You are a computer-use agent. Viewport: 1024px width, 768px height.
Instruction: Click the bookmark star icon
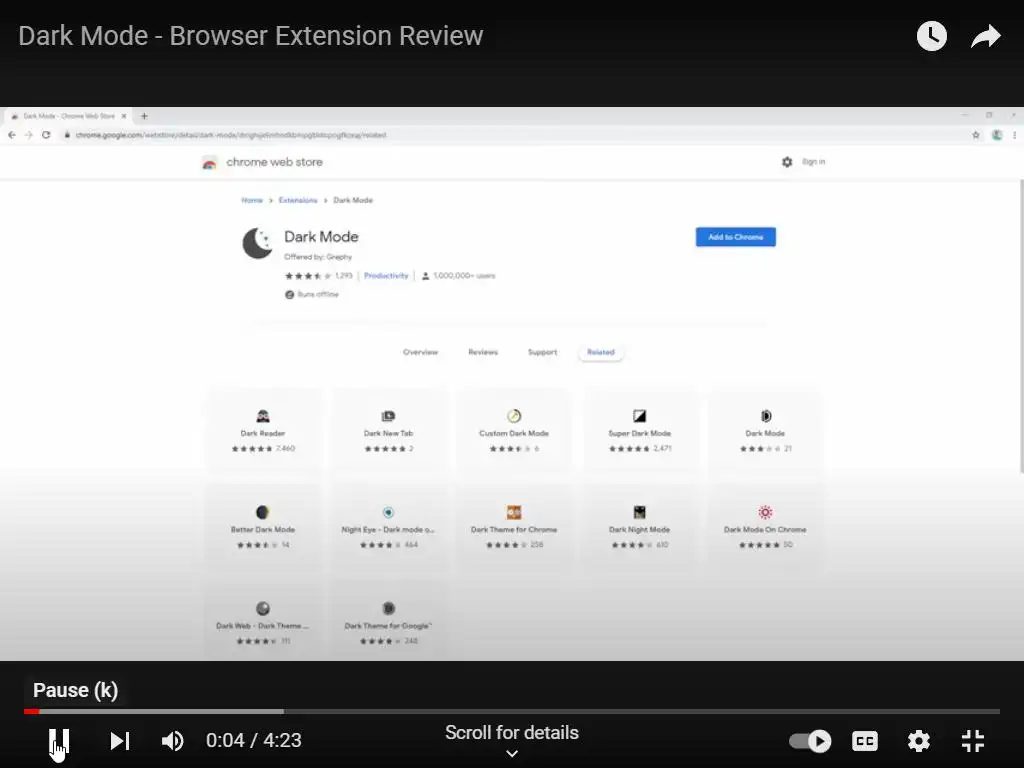click(976, 135)
